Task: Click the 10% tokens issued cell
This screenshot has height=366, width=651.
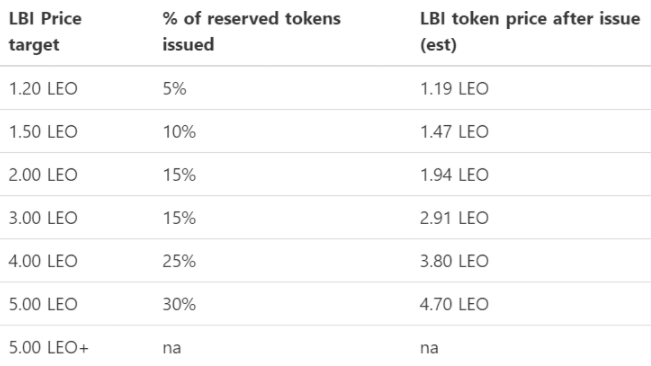Action: 179,132
